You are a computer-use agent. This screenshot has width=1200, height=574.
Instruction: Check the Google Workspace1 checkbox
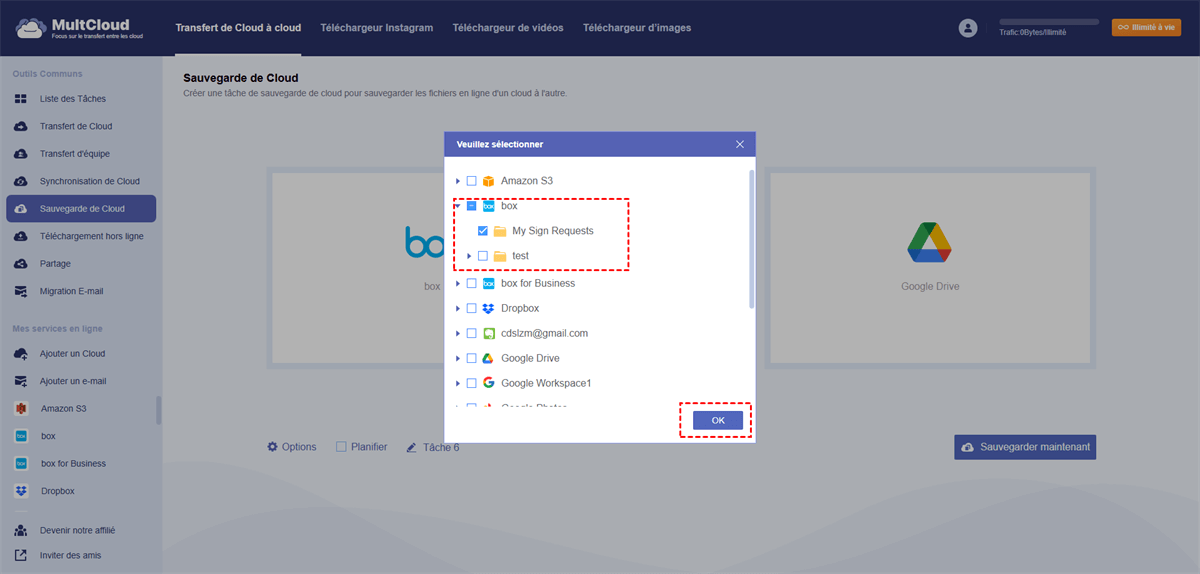click(x=472, y=383)
